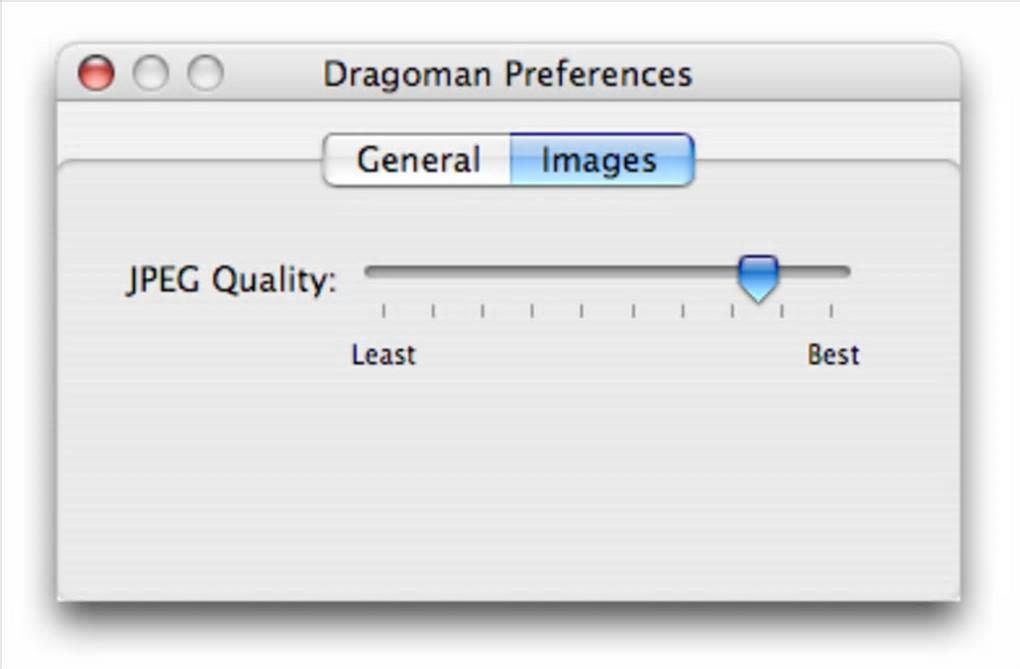Viewport: 1020px width, 669px height.
Task: Zoom the Preferences window with third titlebar button
Action: tap(206, 74)
